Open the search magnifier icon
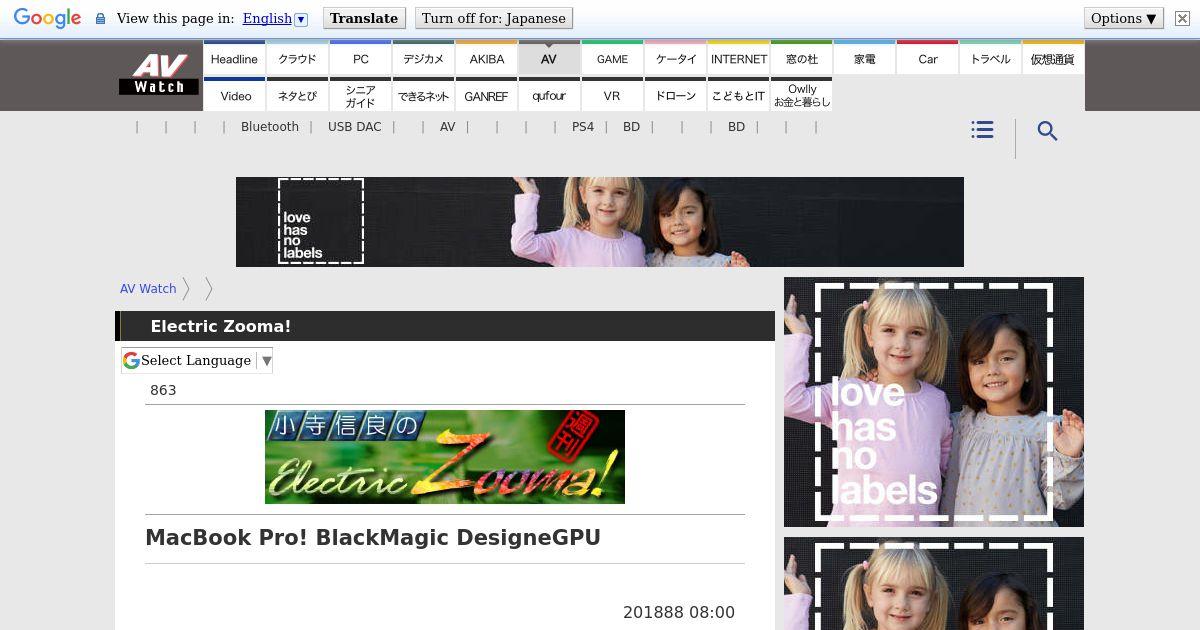This screenshot has height=630, width=1200. pyautogui.click(x=1047, y=131)
